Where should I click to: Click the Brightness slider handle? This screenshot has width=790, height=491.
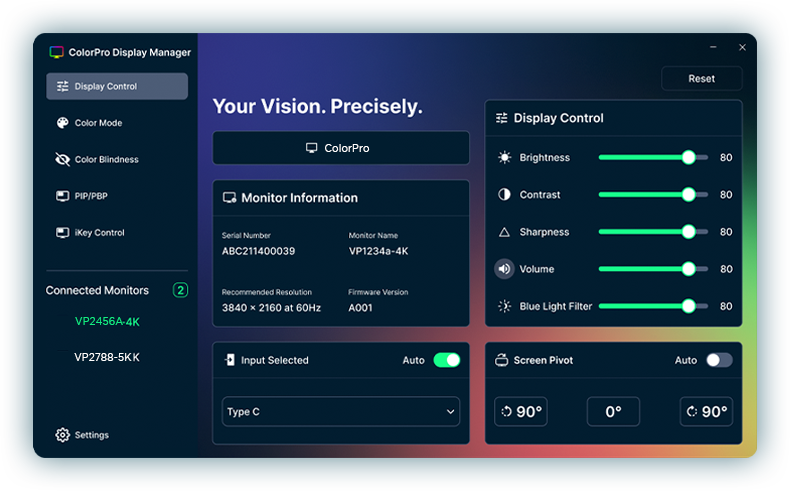(x=688, y=158)
